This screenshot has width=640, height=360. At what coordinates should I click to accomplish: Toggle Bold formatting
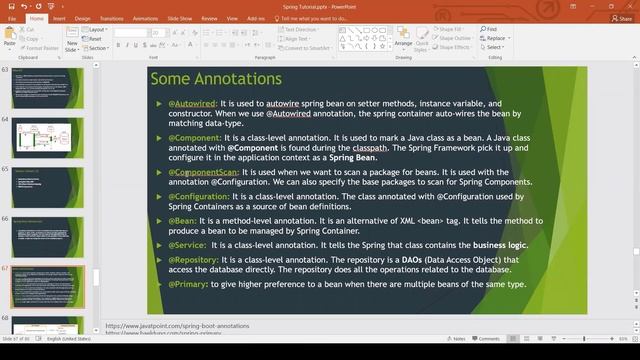tap(118, 45)
